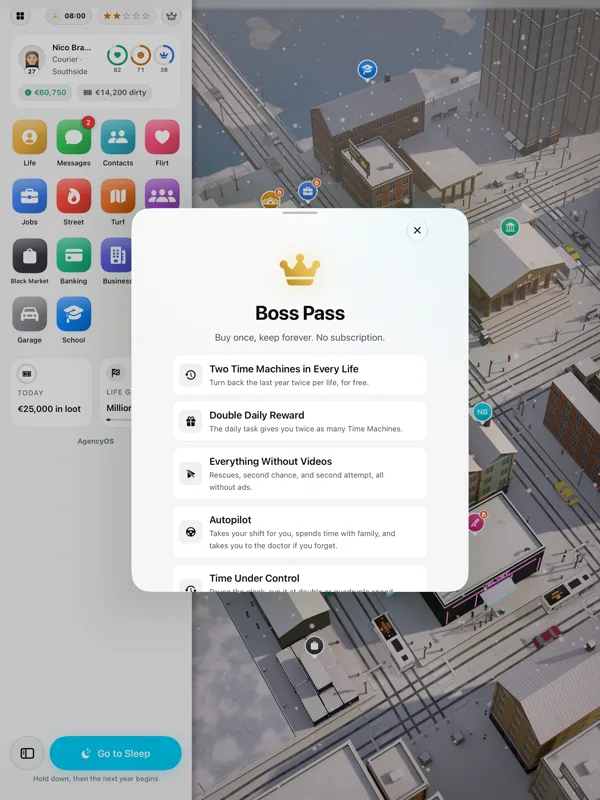Screen dimensions: 600x800
Task: Select Two Time Machines in Every Life
Action: tap(300, 375)
